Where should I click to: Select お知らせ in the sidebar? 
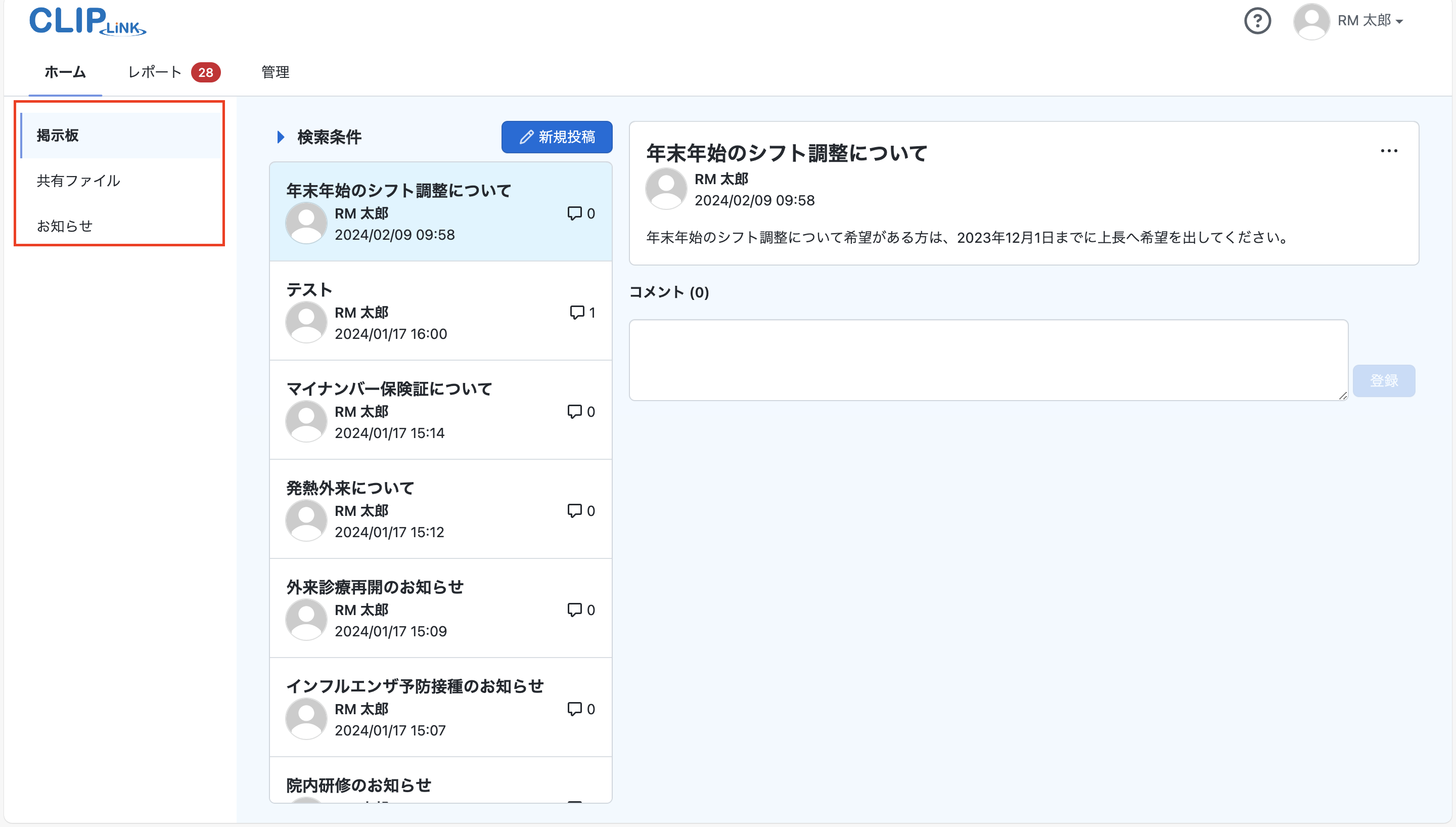pos(65,226)
